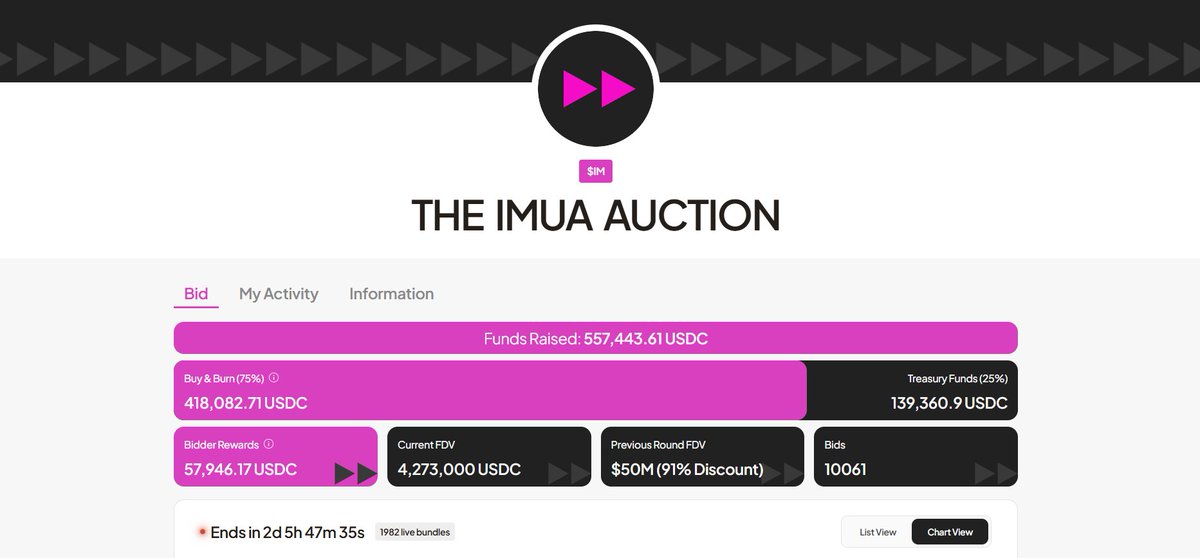The image size is (1200, 558).
Task: Click the Buy & Burn info icon
Action: (274, 379)
